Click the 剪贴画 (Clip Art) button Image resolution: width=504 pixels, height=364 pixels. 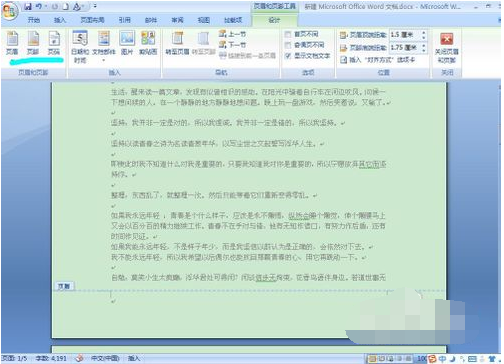point(148,43)
